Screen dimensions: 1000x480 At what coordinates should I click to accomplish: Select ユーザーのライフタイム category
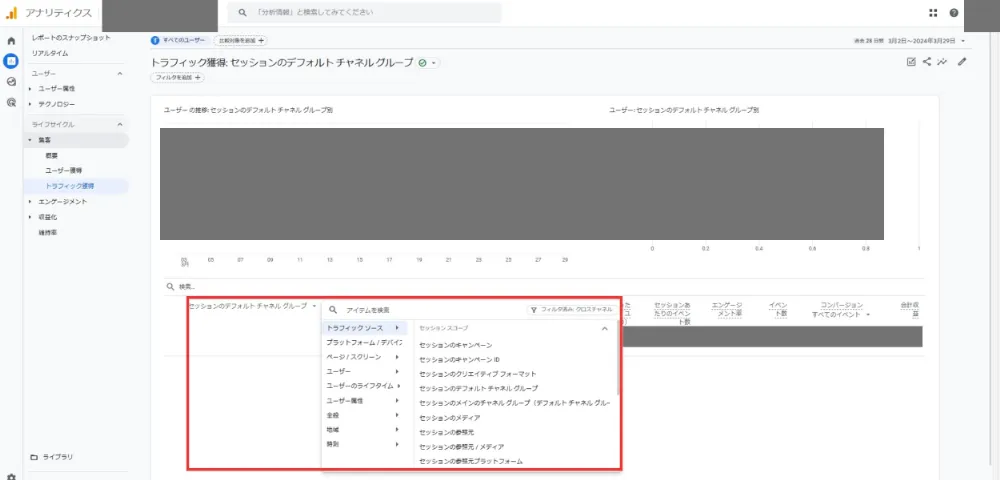point(364,386)
